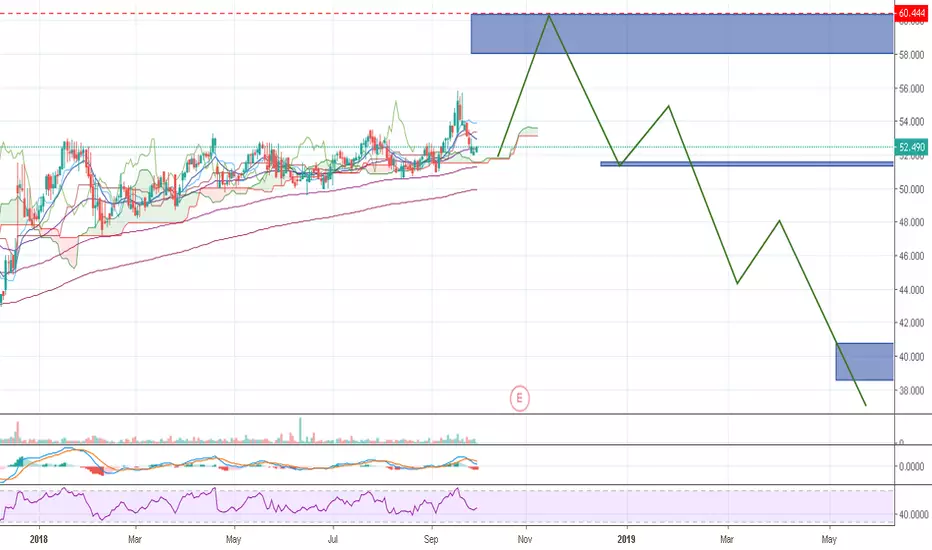Click the 38.000 price axis label
This screenshot has width=932, height=550.
(911, 390)
